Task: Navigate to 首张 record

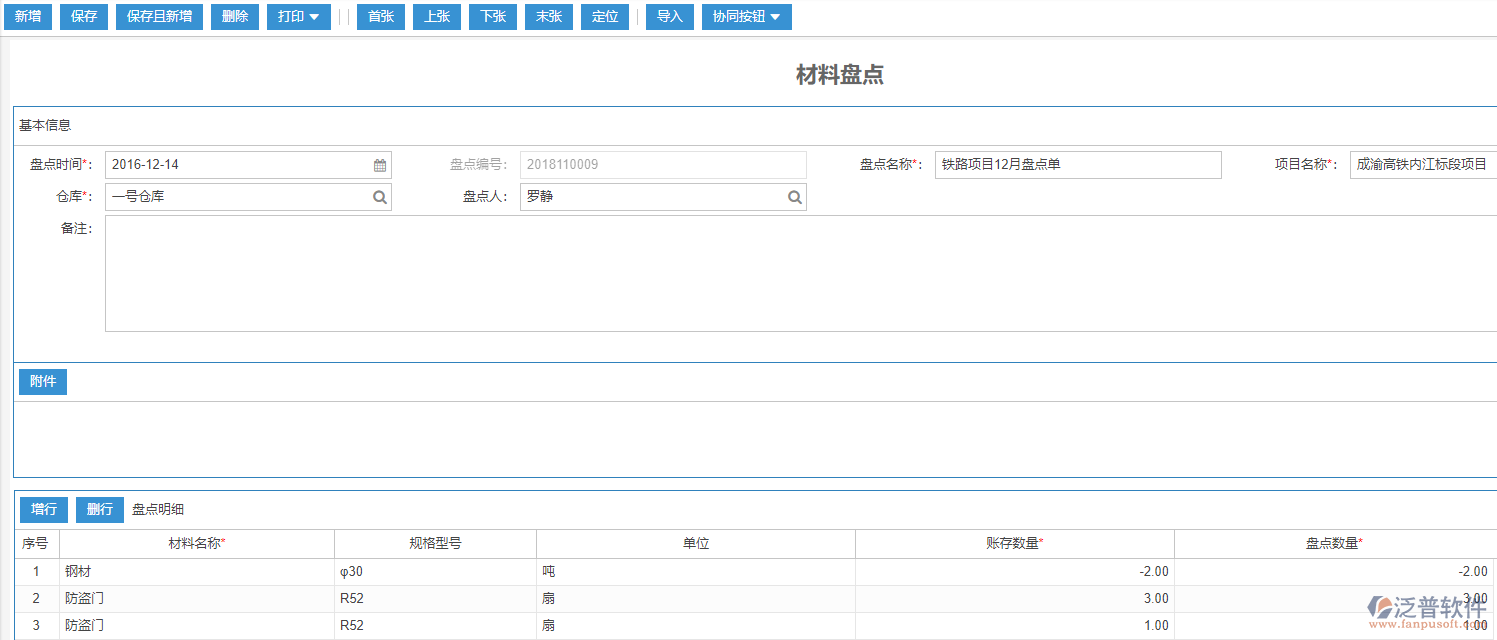Action: coord(380,16)
